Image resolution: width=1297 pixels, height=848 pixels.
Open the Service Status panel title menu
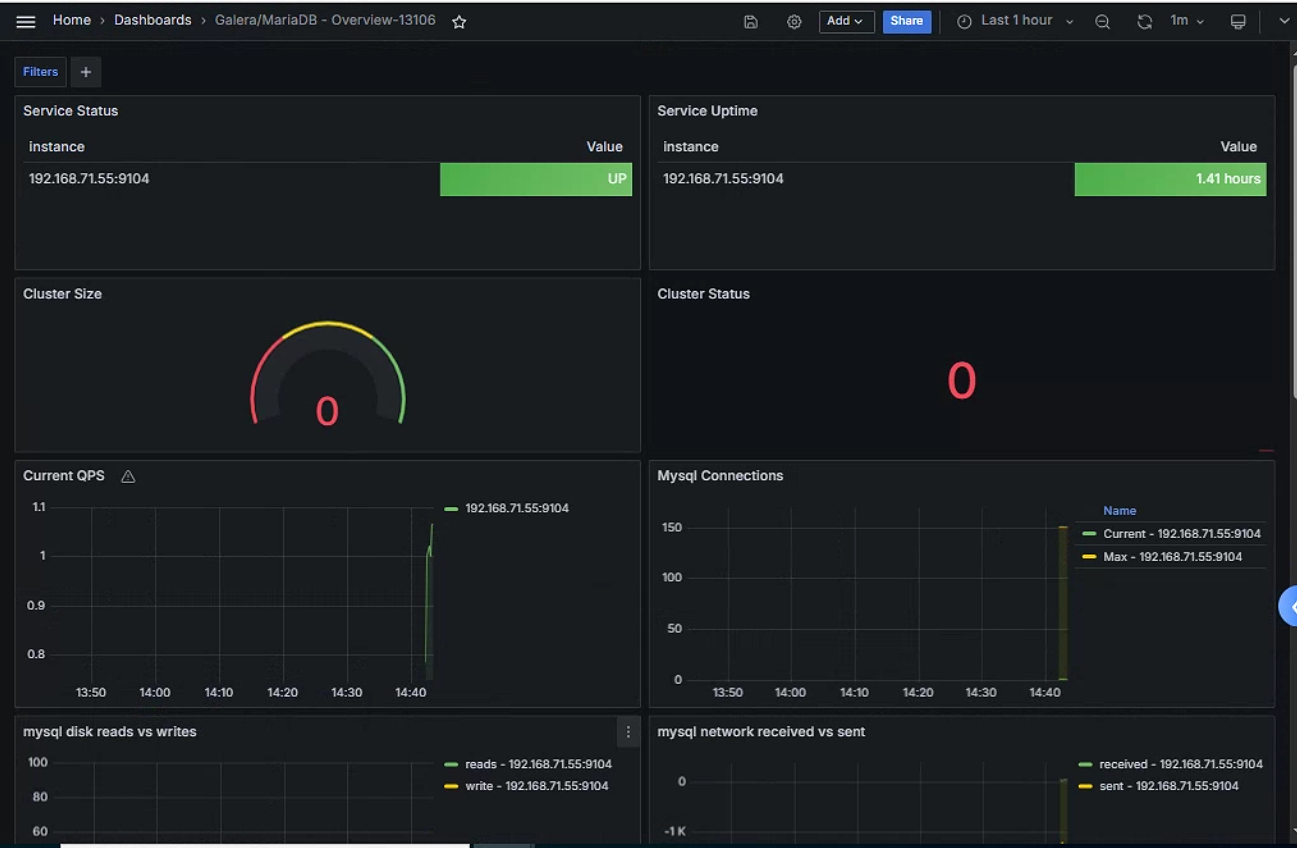(71, 111)
